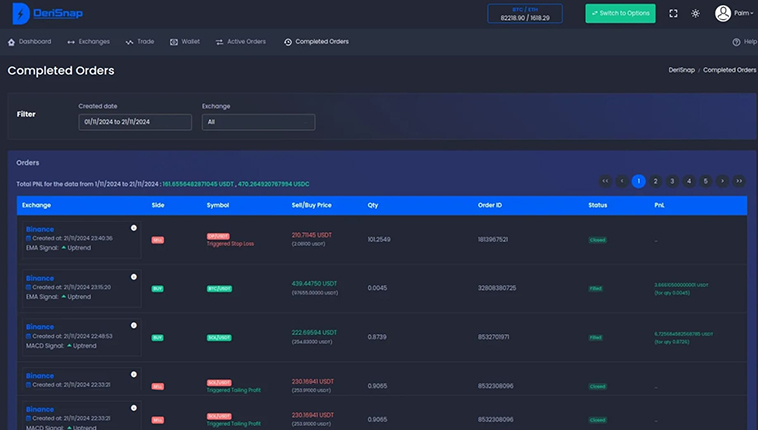Go to next page with single arrow

tap(722, 181)
